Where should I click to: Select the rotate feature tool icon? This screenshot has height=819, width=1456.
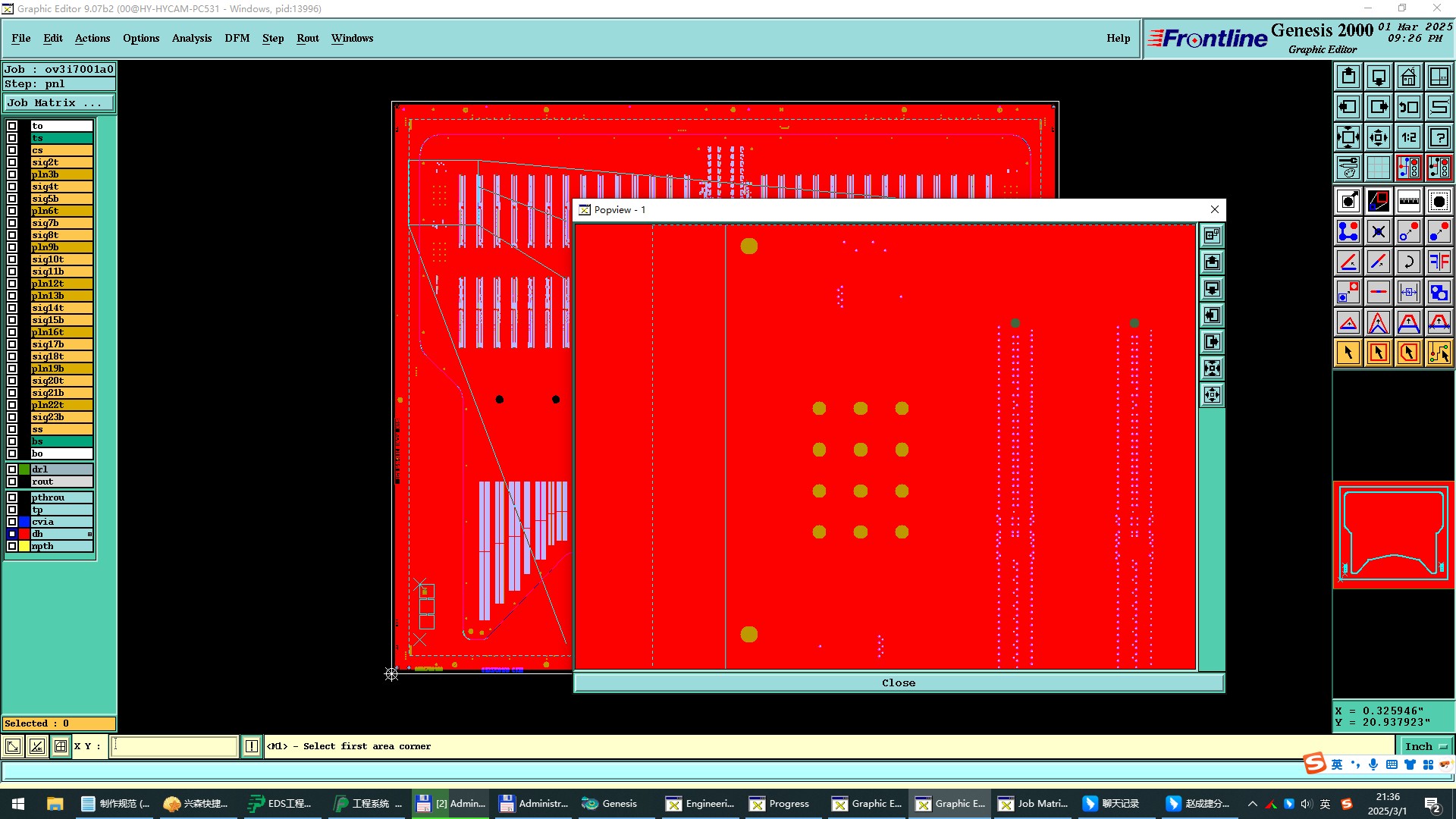pos(1408,262)
